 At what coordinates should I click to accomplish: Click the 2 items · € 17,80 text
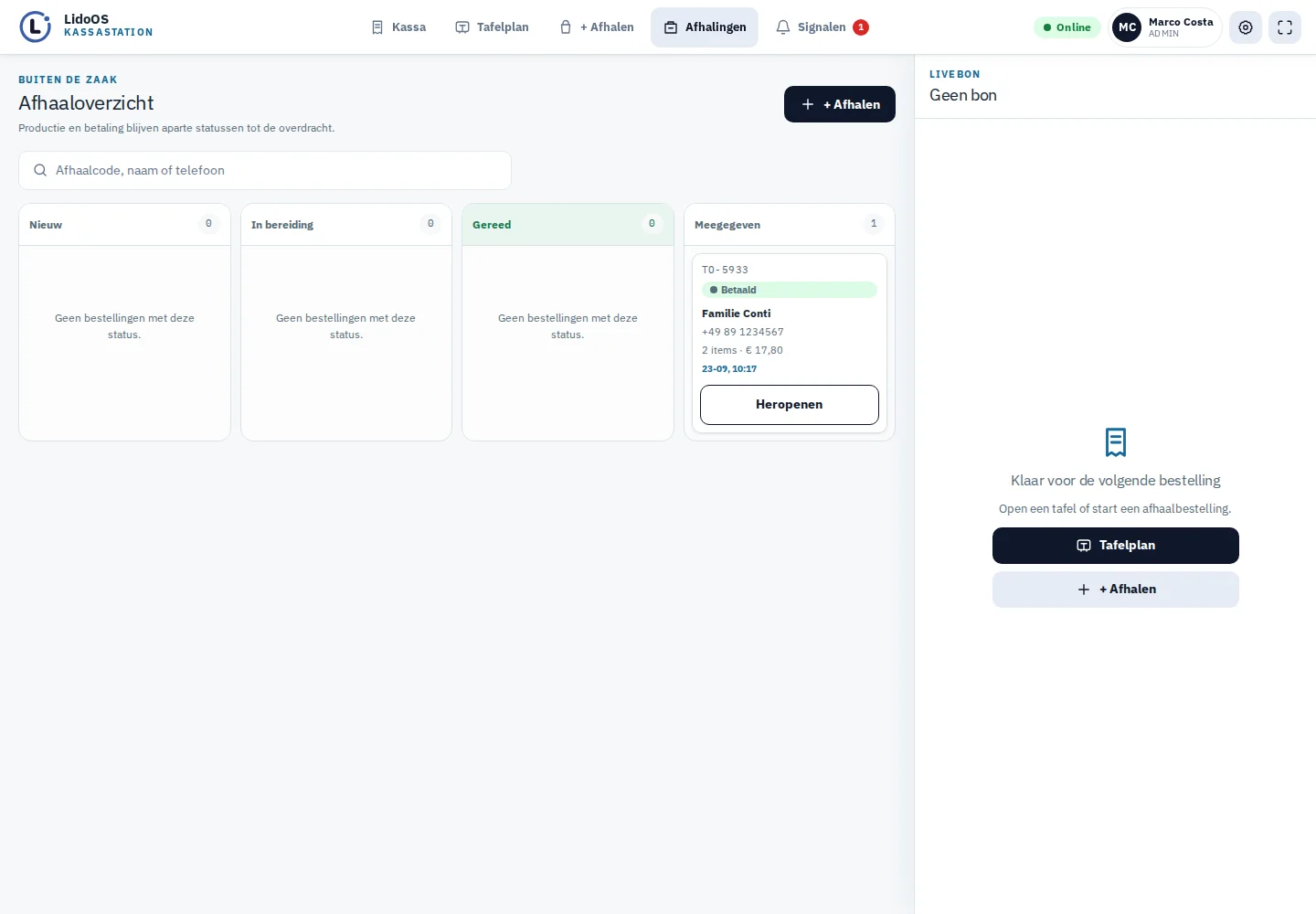[x=742, y=350]
